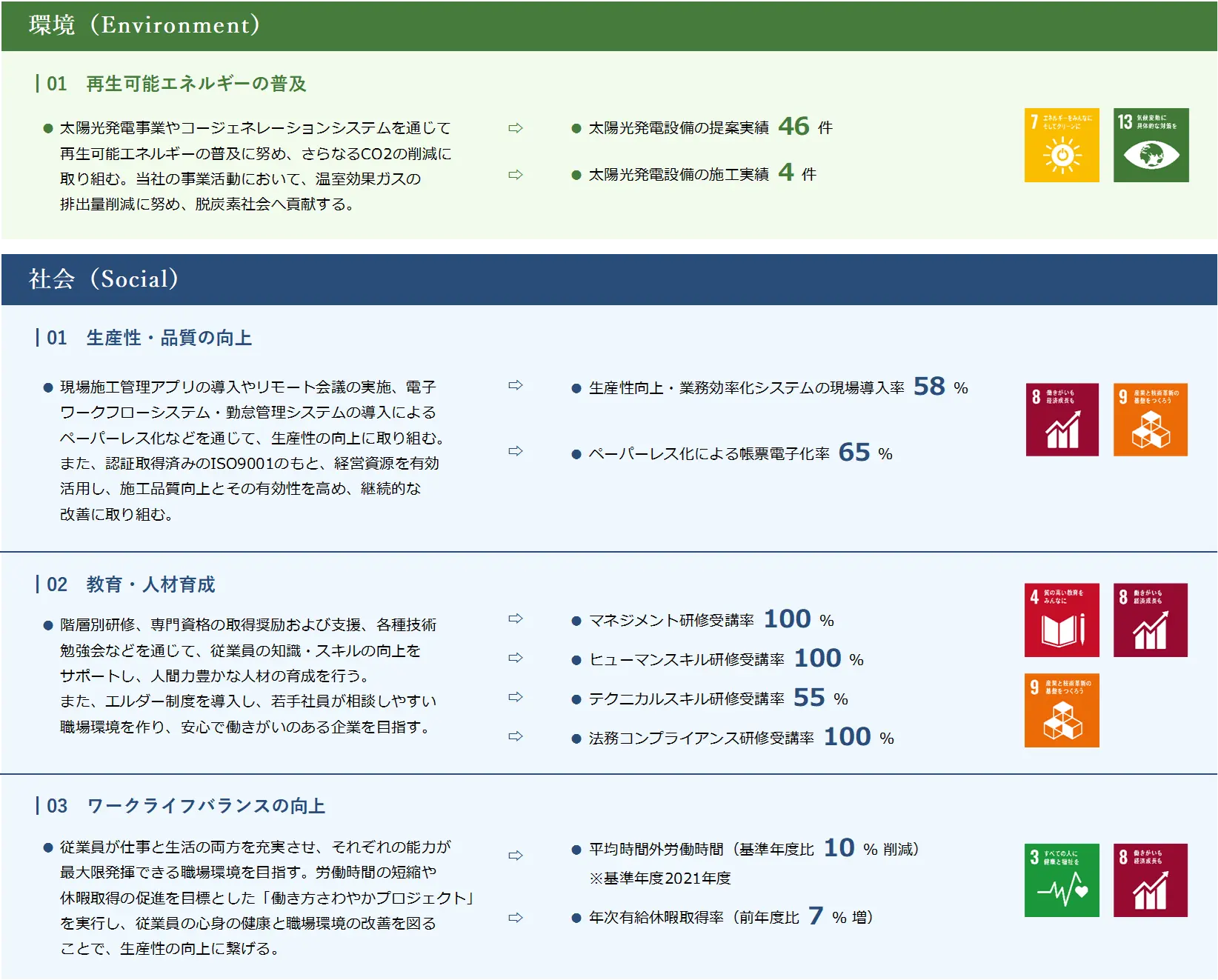Click arrow beside ペーパーレス化による帳票電子化率

tap(516, 451)
